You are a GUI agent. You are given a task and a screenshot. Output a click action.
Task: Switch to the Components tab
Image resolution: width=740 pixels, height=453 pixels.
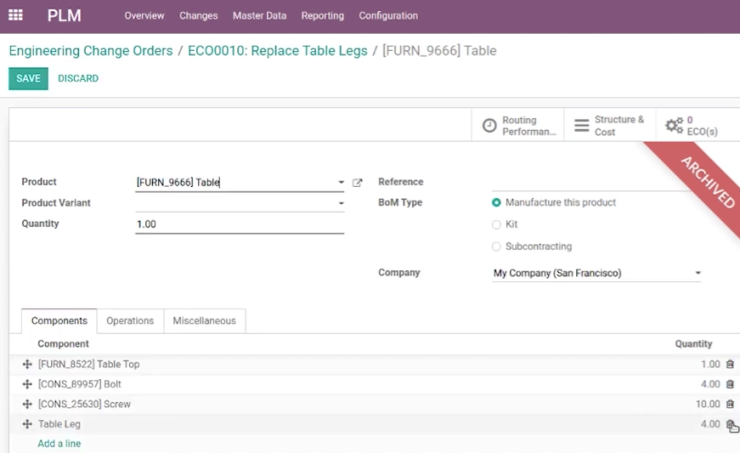coord(59,321)
